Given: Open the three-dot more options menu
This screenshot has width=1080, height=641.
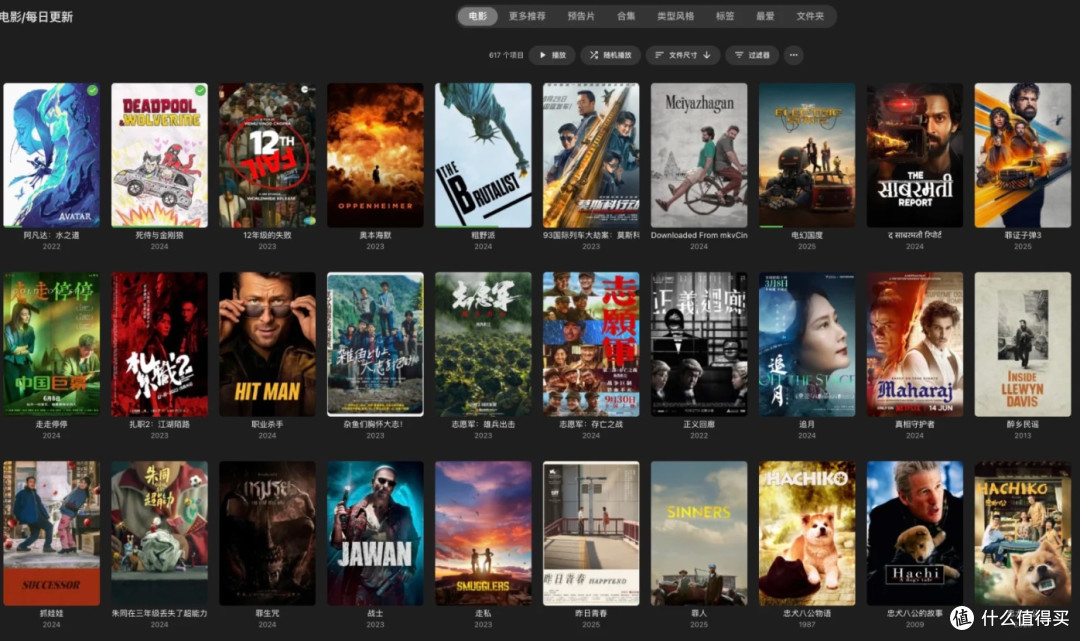Looking at the screenshot, I should pyautogui.click(x=793, y=55).
